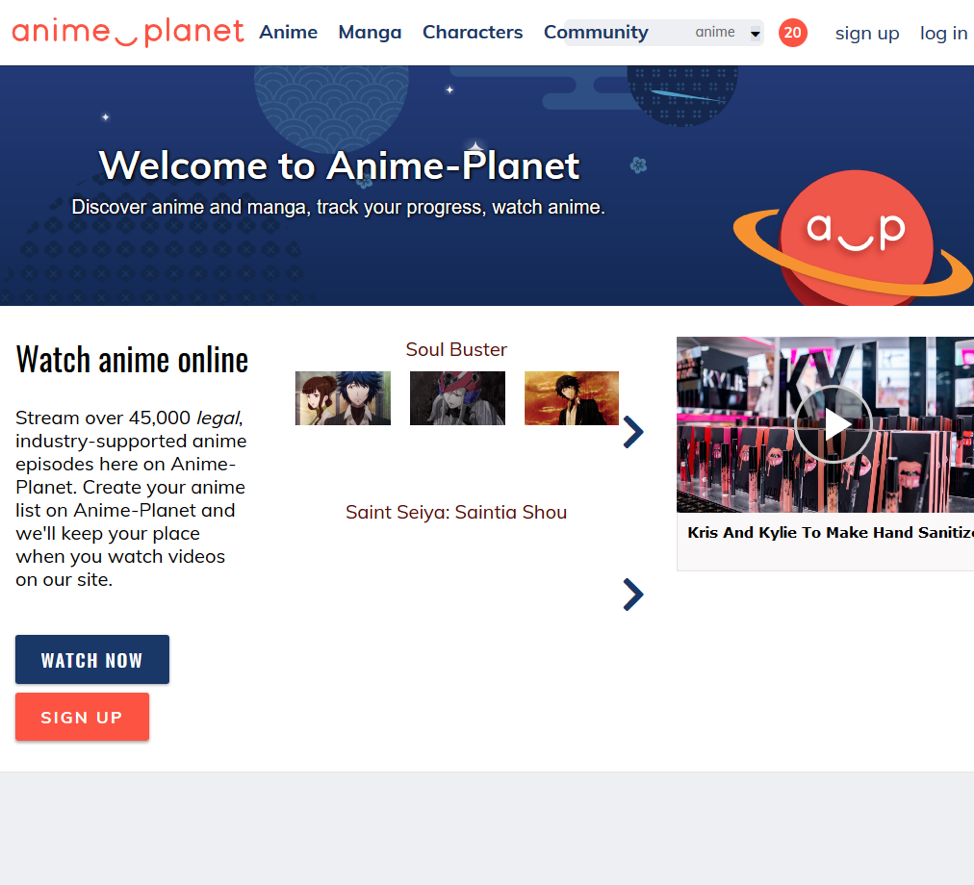Click the planet mascot in the banner
Image resolution: width=974 pixels, height=885 pixels.
[x=855, y=240]
